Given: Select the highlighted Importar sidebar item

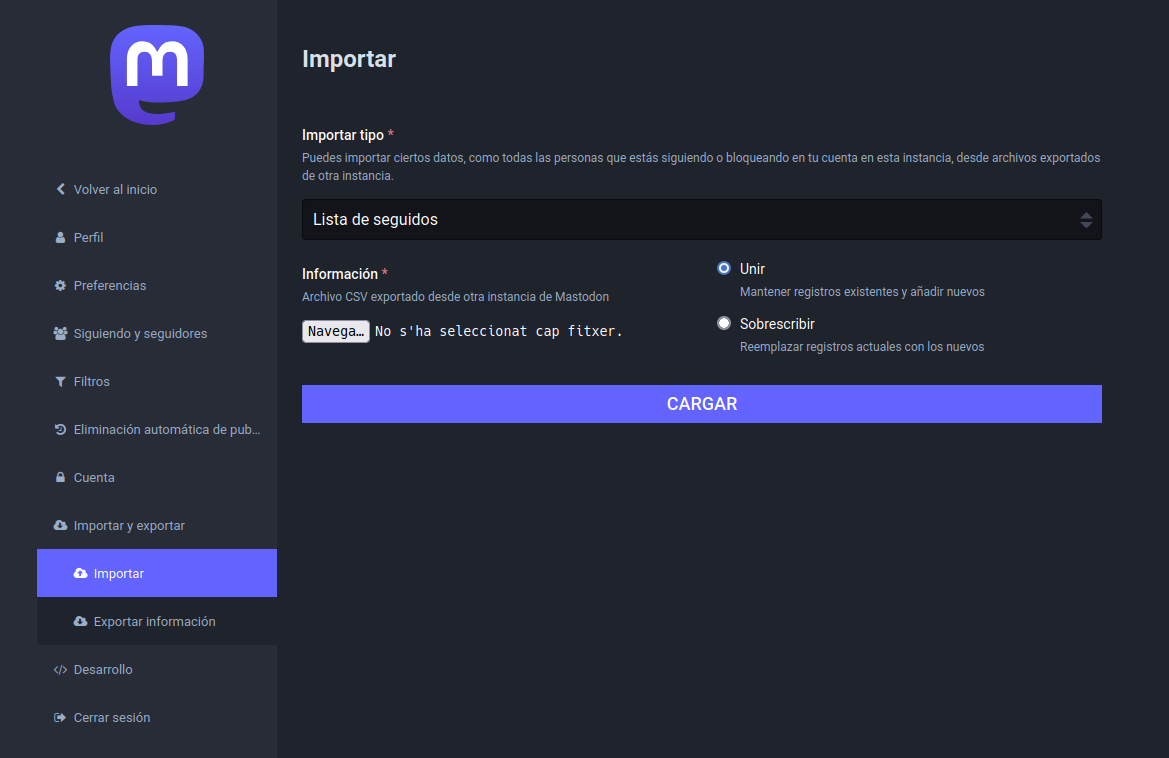Looking at the screenshot, I should (118, 573).
